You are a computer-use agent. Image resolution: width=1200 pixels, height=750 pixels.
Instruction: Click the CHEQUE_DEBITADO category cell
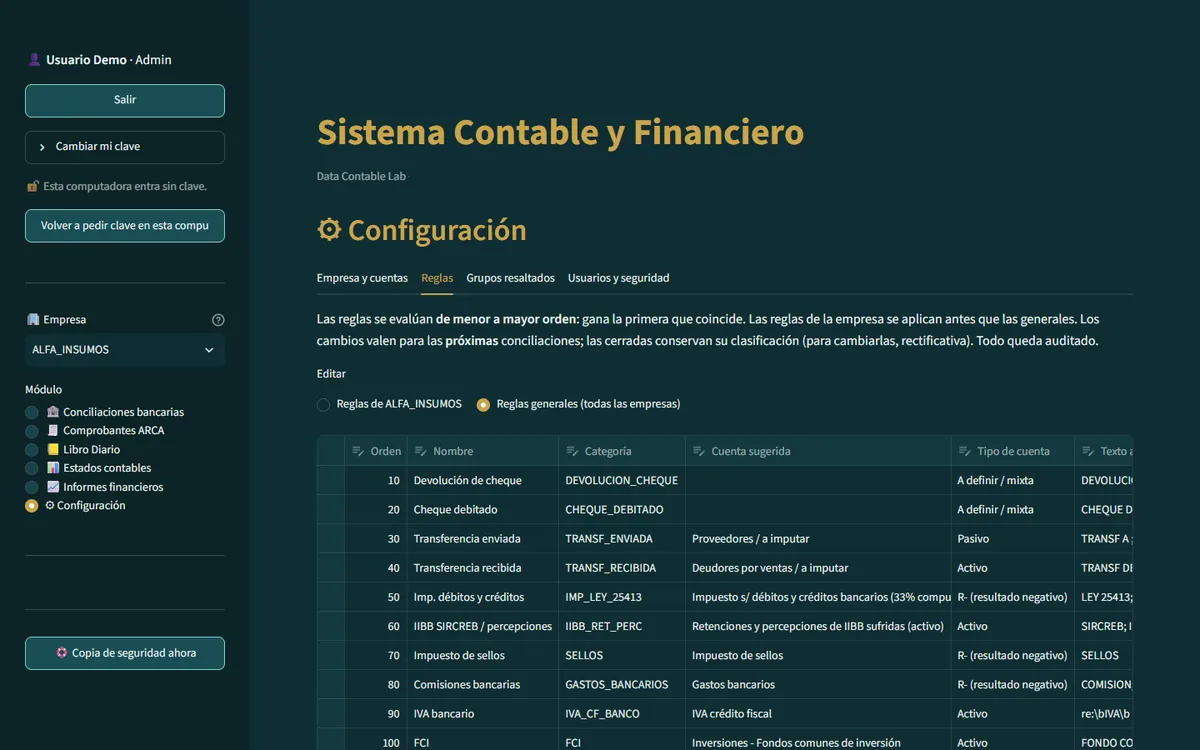(x=622, y=510)
